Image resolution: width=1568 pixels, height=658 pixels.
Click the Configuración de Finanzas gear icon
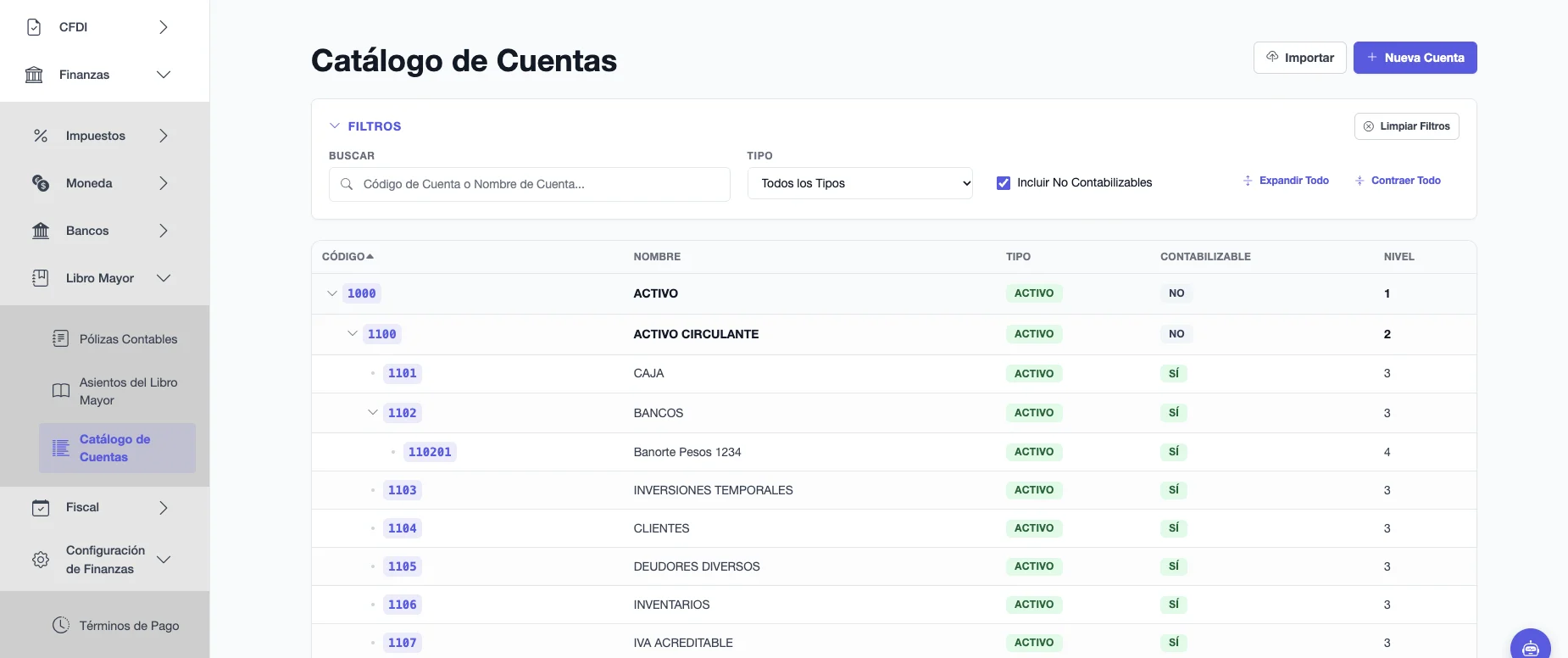[41, 560]
